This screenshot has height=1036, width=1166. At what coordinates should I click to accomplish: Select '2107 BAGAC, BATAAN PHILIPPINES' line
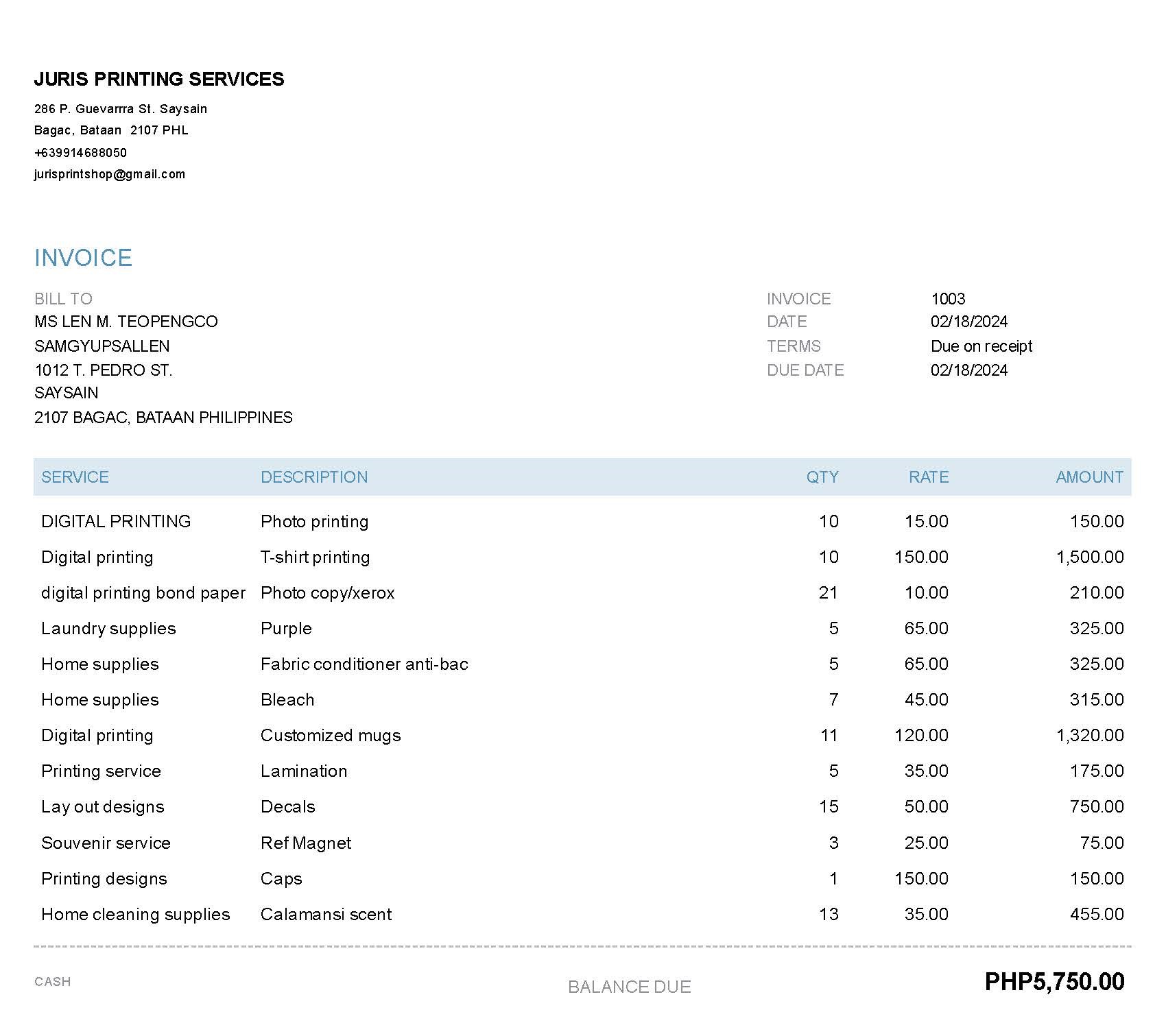pos(164,418)
